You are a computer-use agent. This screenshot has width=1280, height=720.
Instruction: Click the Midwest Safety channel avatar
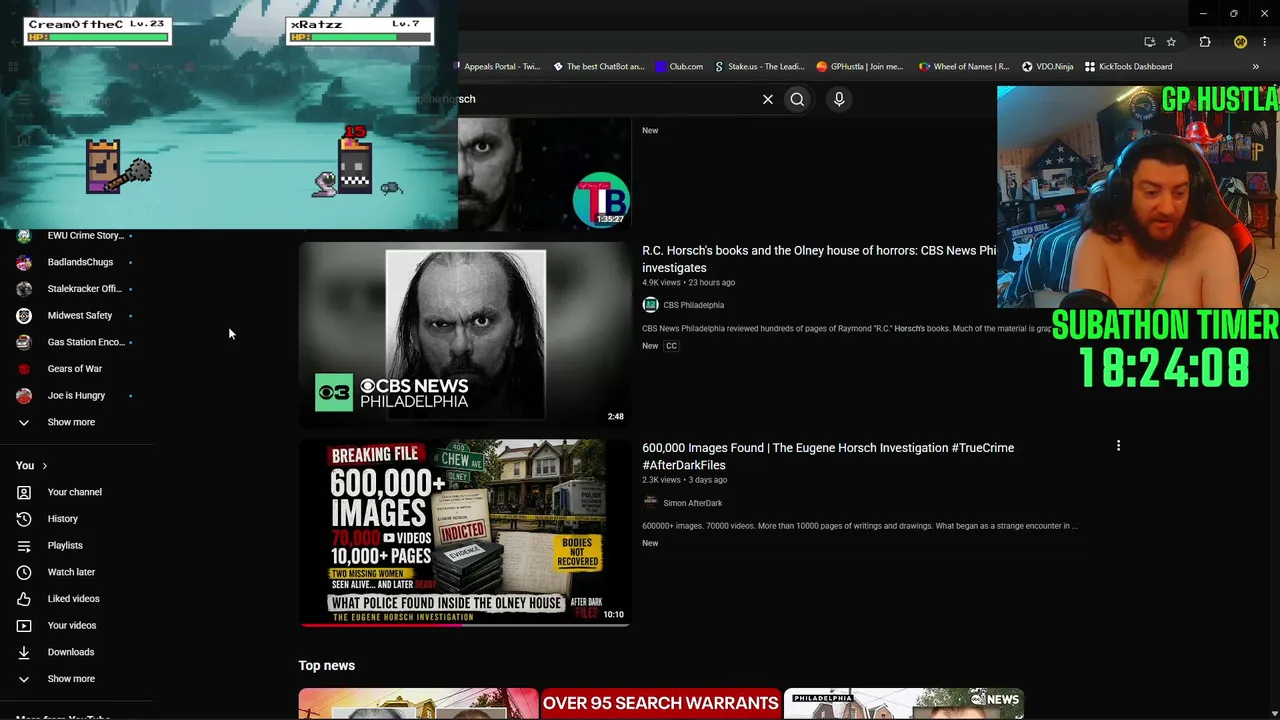[x=24, y=315]
